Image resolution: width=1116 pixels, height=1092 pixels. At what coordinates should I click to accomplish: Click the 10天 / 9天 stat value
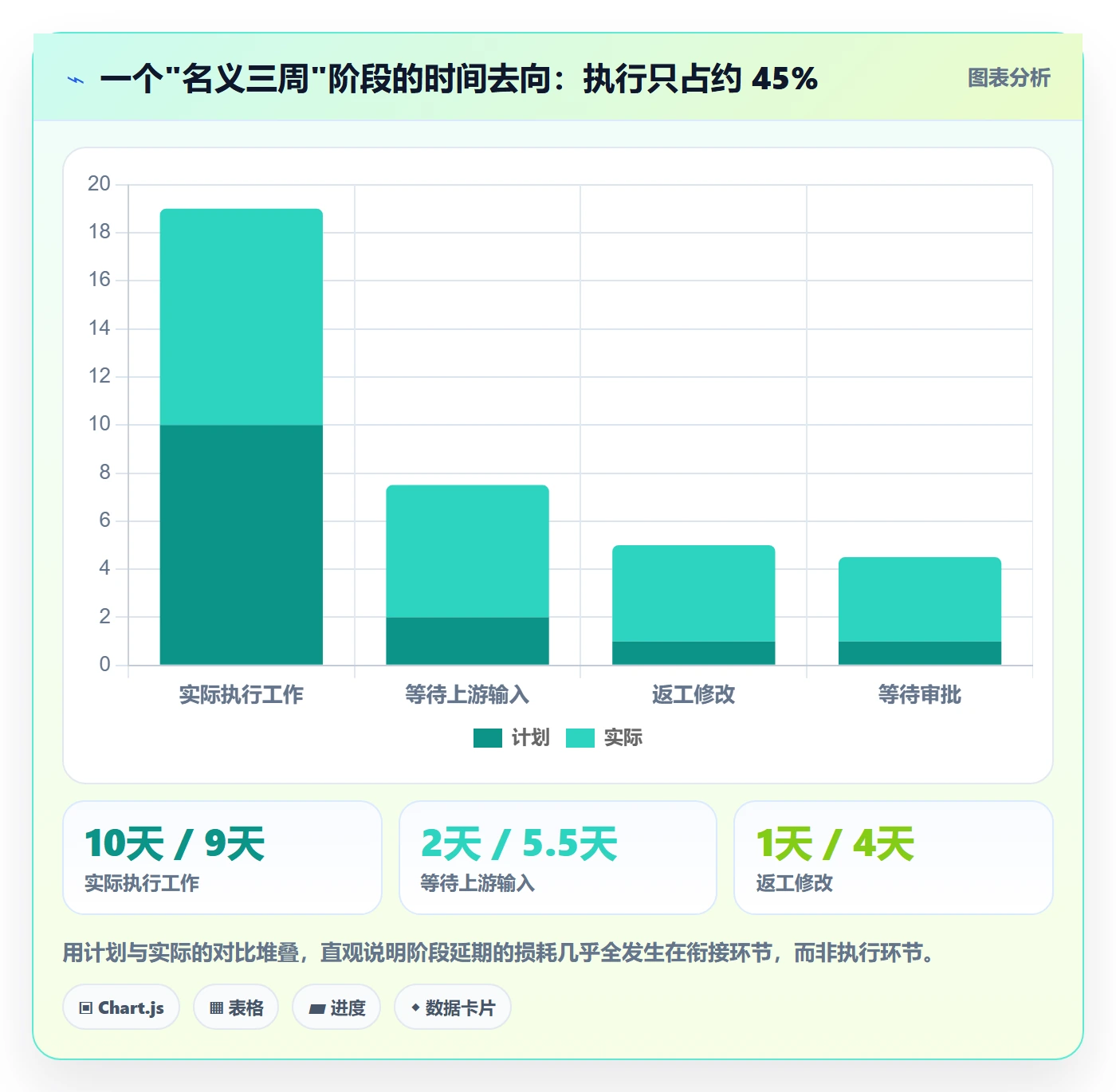175,844
